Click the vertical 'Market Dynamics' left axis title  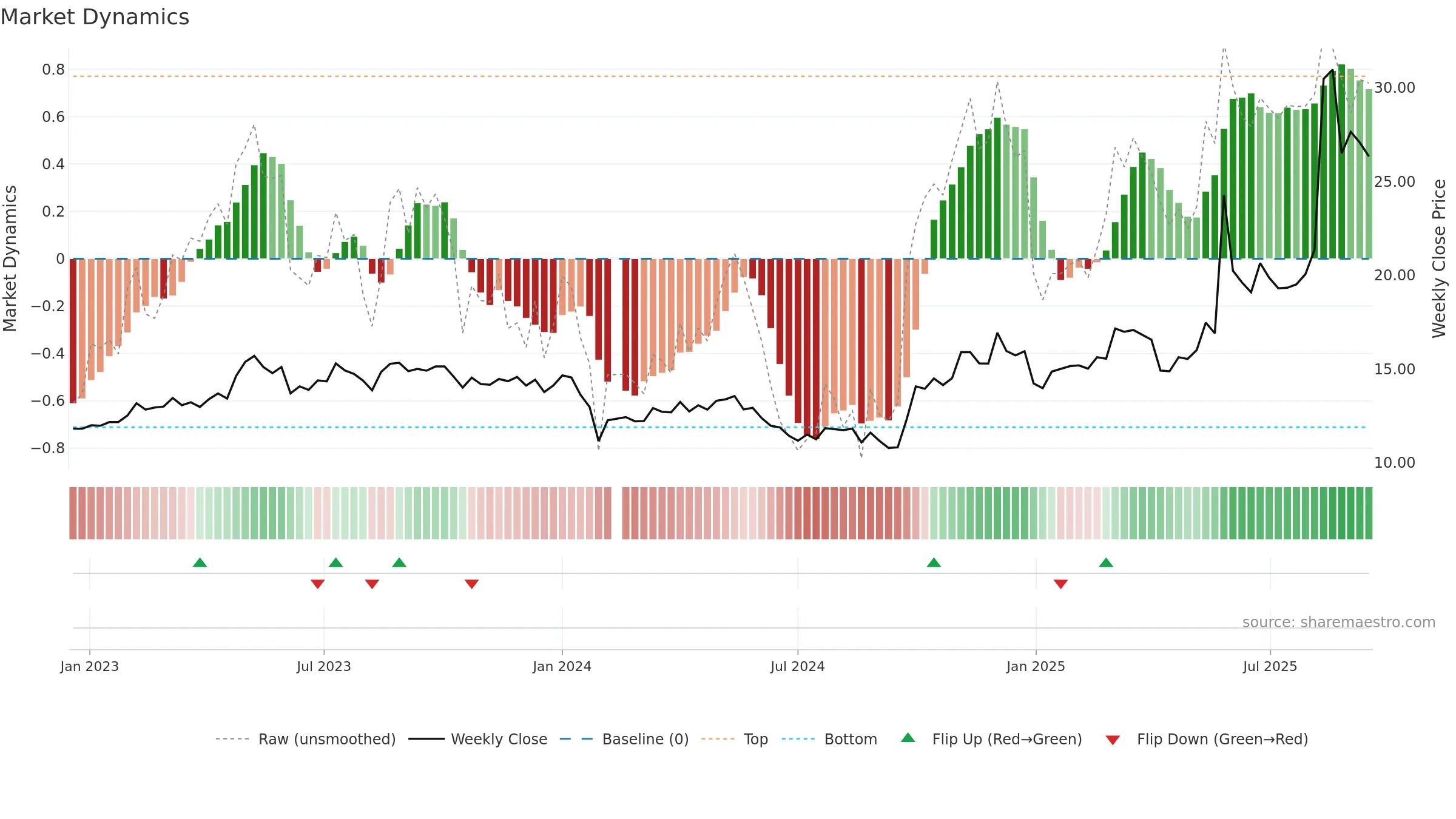coord(10,258)
